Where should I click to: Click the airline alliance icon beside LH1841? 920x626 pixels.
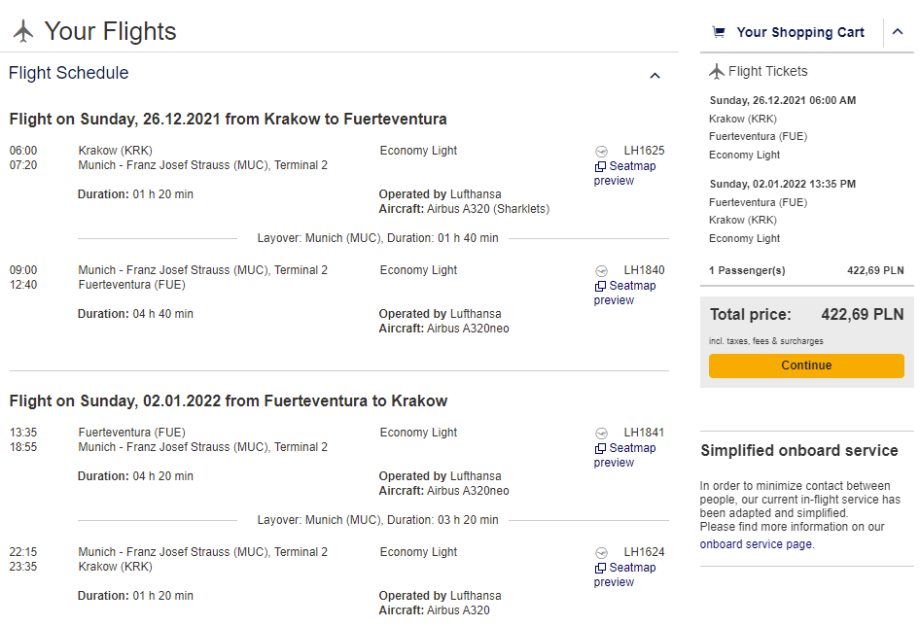pyautogui.click(x=601, y=433)
